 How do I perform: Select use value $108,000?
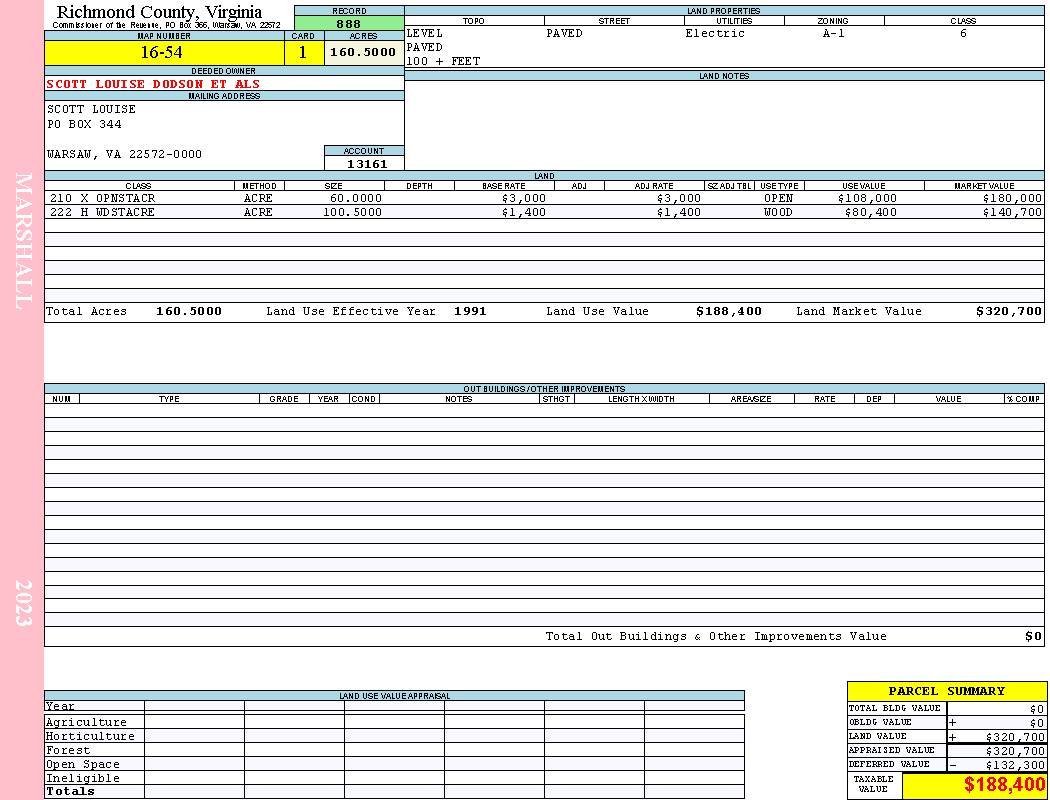pyautogui.click(x=867, y=199)
